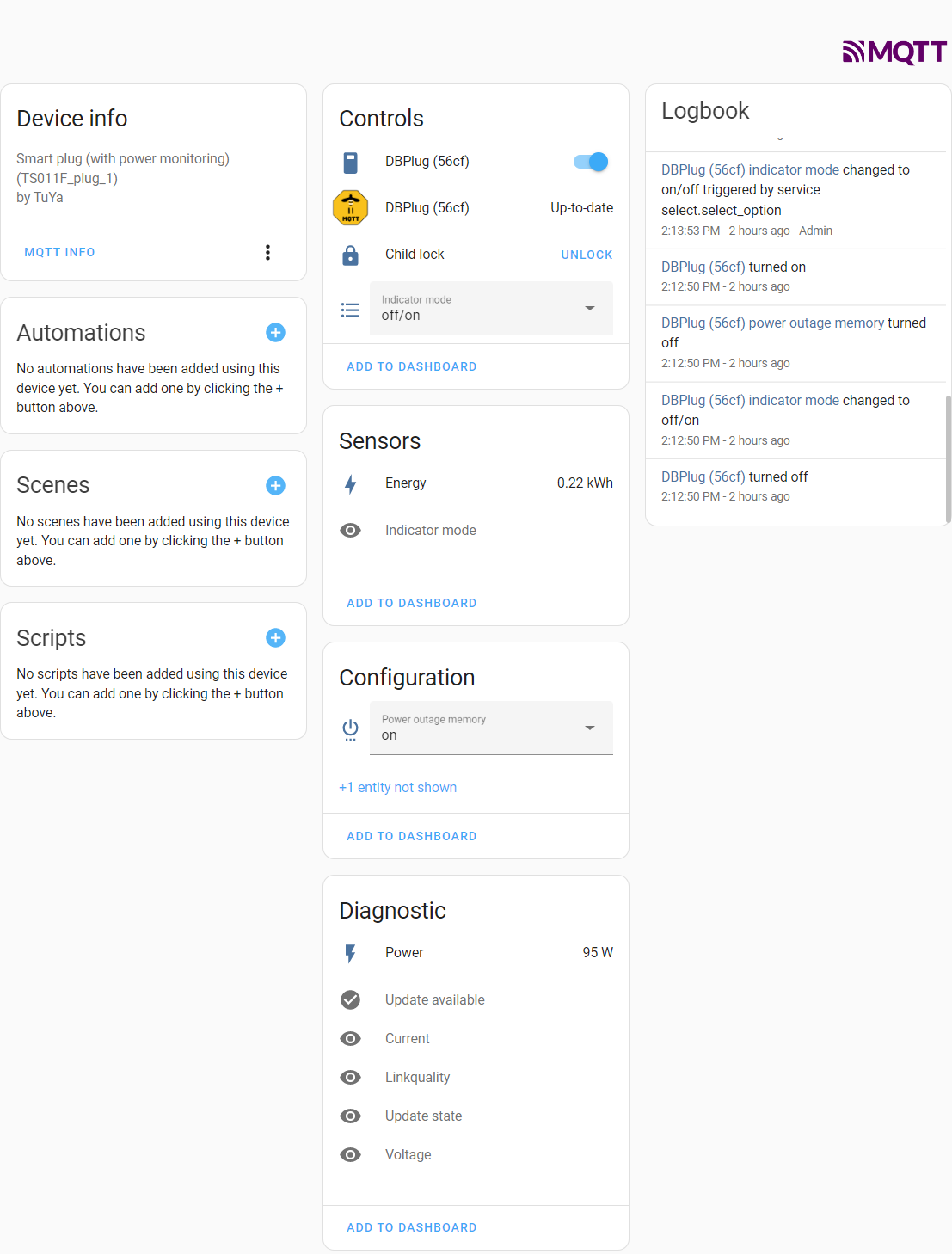
Task: Click the checkmark icon beside Update available
Action: [x=350, y=999]
